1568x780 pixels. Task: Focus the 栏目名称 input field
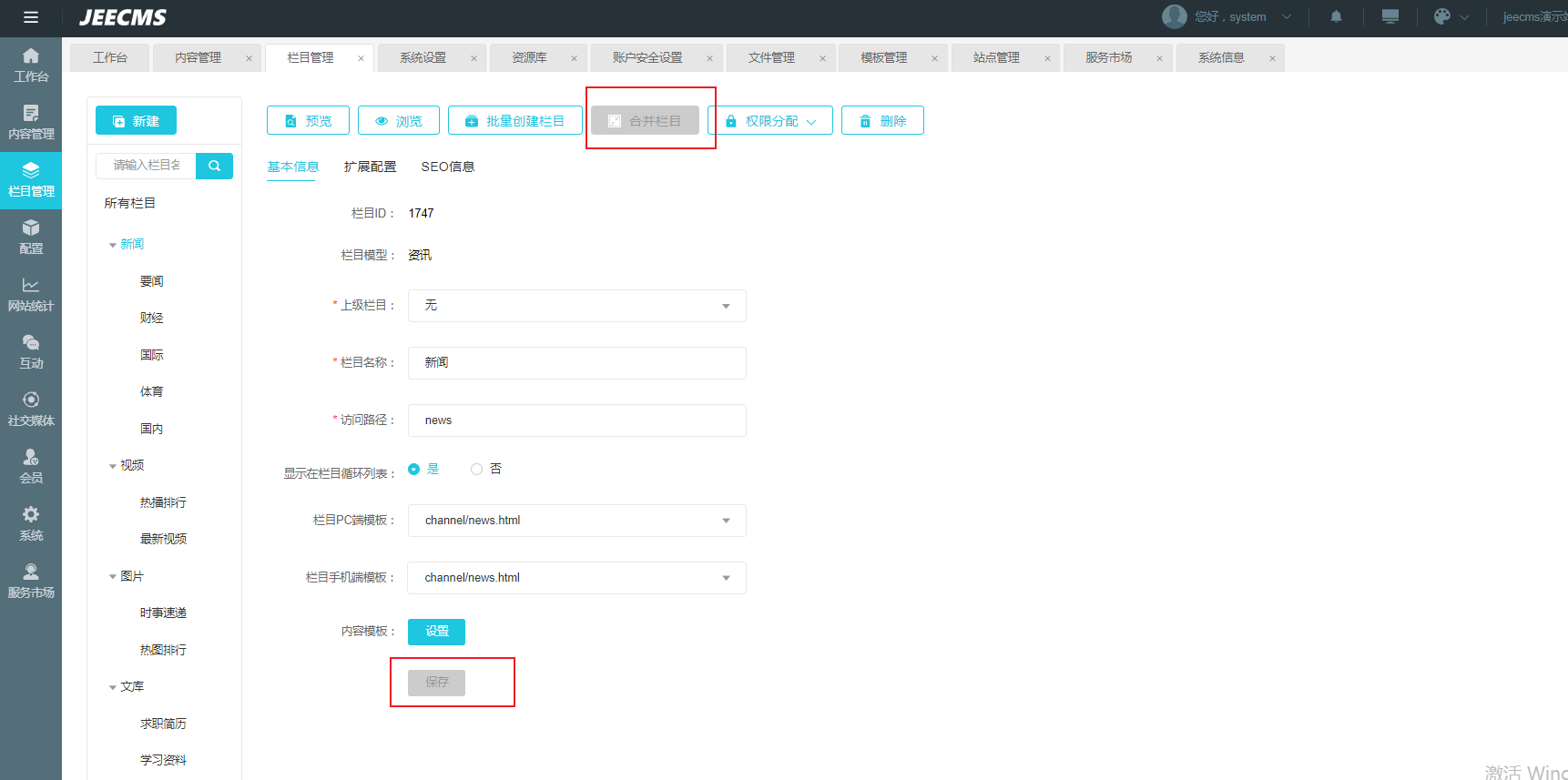tap(577, 363)
